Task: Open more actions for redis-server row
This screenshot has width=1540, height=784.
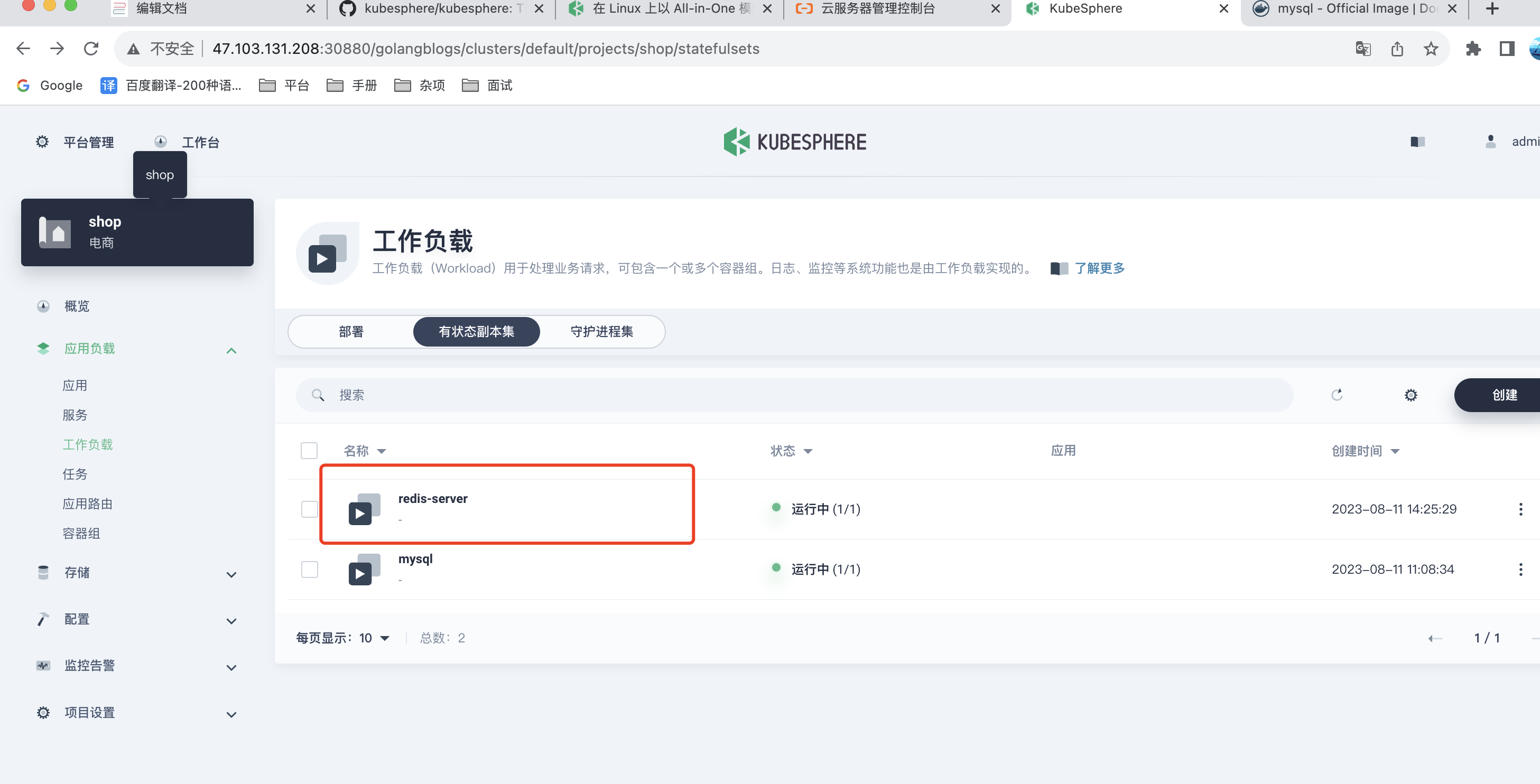Action: pyautogui.click(x=1520, y=509)
